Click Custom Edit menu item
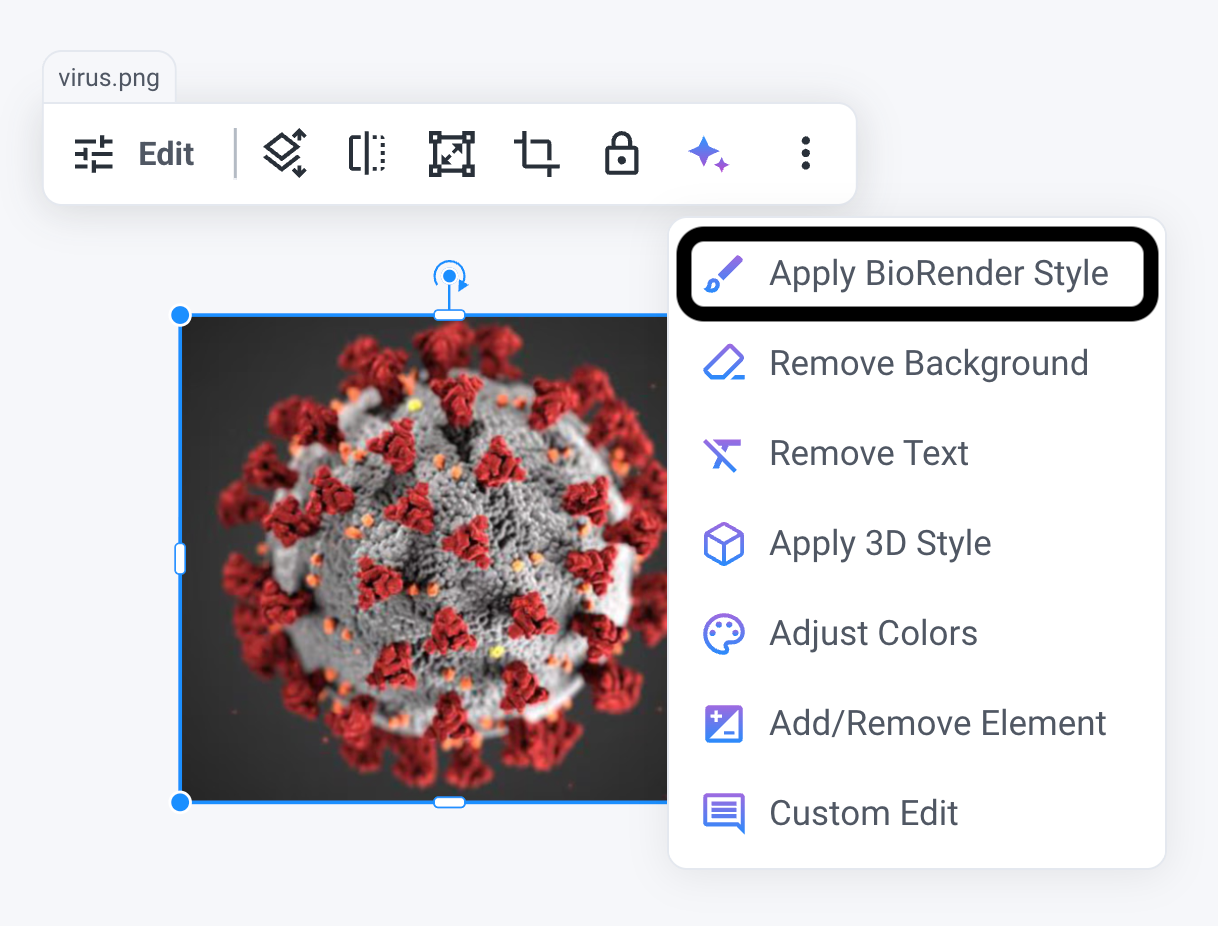The height and width of the screenshot is (926, 1218). point(917,814)
